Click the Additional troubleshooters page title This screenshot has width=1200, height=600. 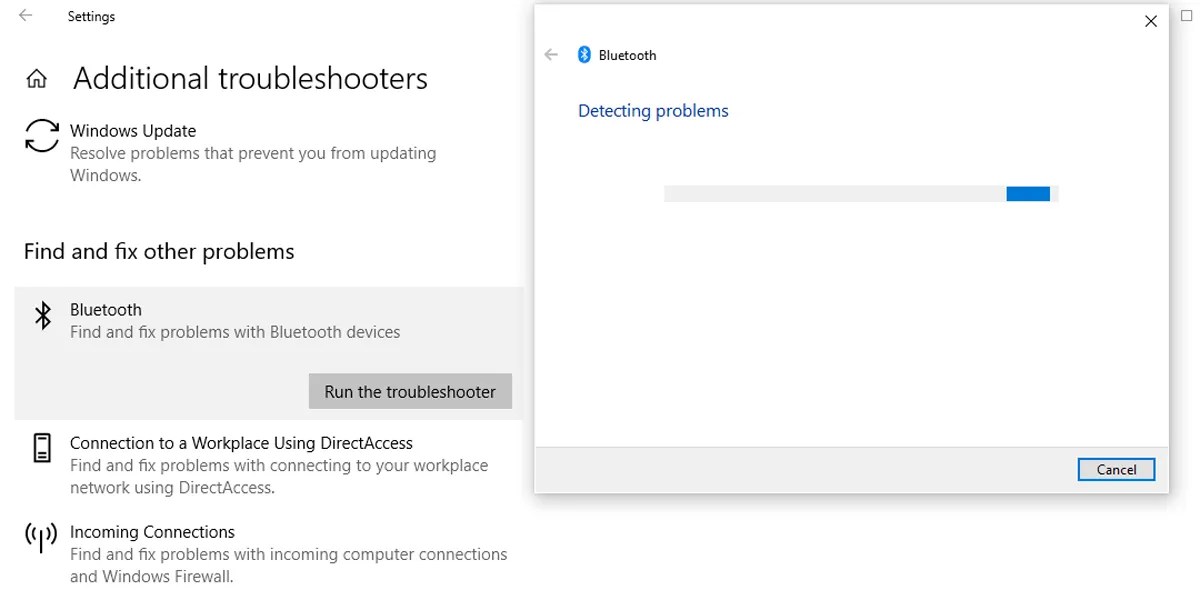[x=249, y=77]
